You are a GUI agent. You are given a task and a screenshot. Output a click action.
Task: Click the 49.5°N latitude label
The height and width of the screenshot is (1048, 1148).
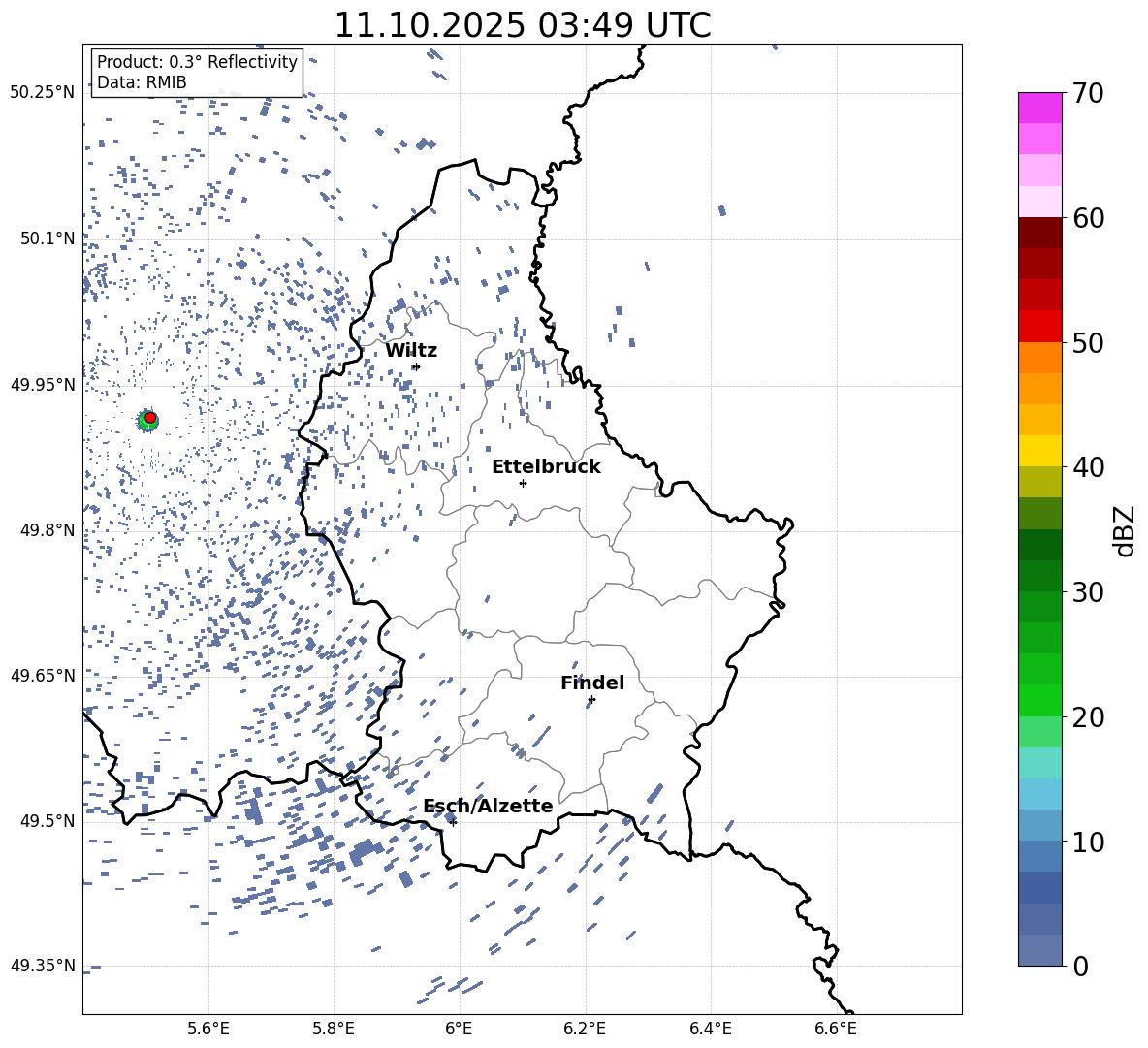point(47,820)
